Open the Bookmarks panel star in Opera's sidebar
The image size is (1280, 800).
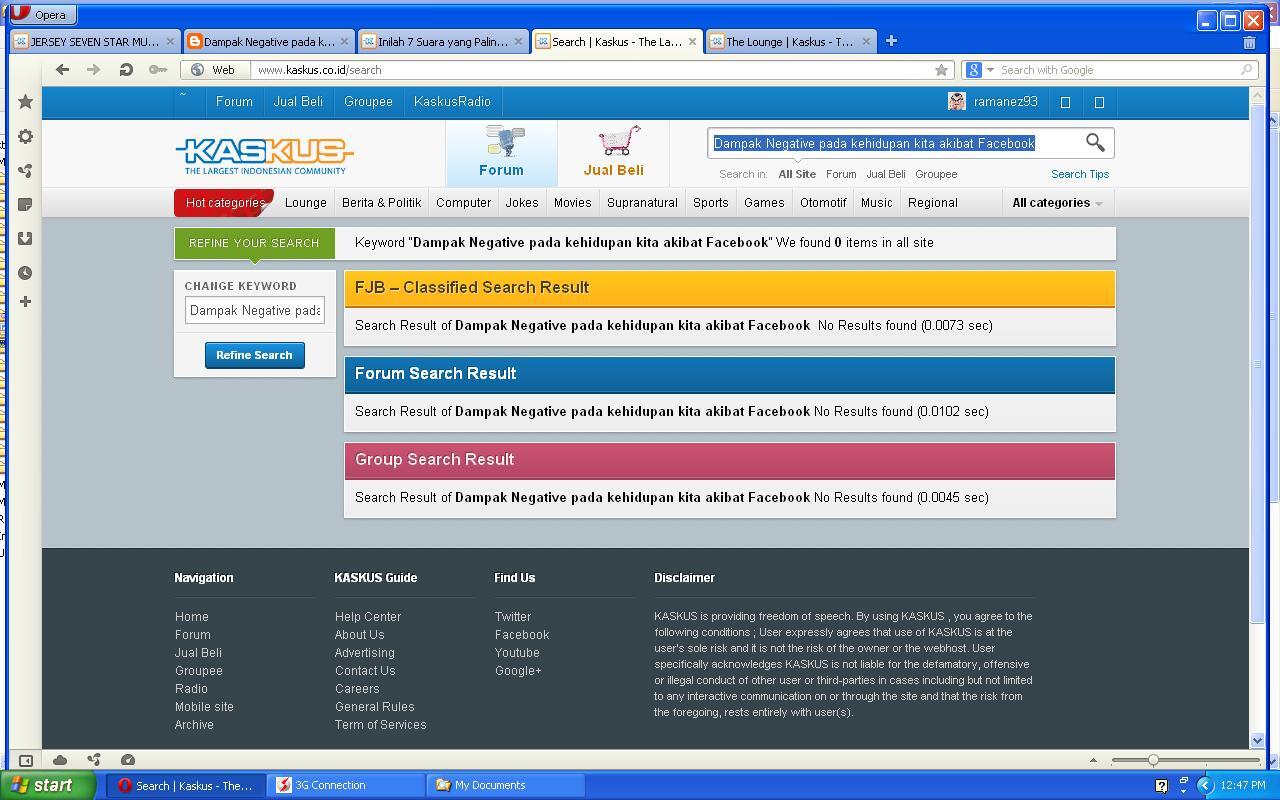pos(26,102)
